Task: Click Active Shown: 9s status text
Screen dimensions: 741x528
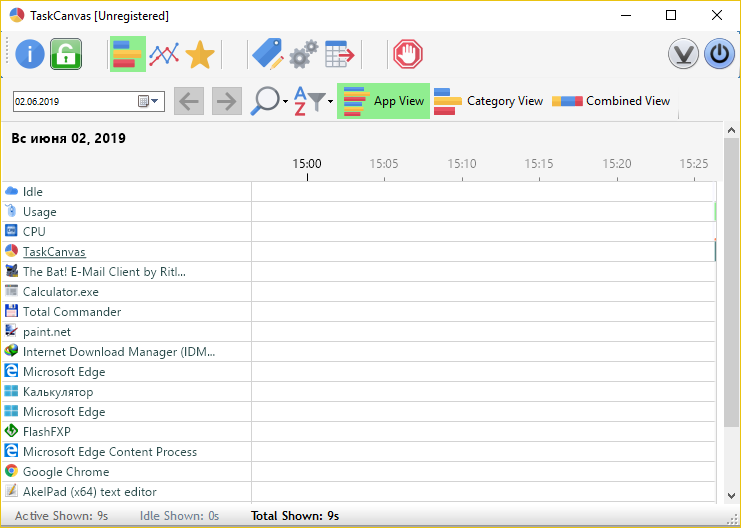Action: point(61,516)
